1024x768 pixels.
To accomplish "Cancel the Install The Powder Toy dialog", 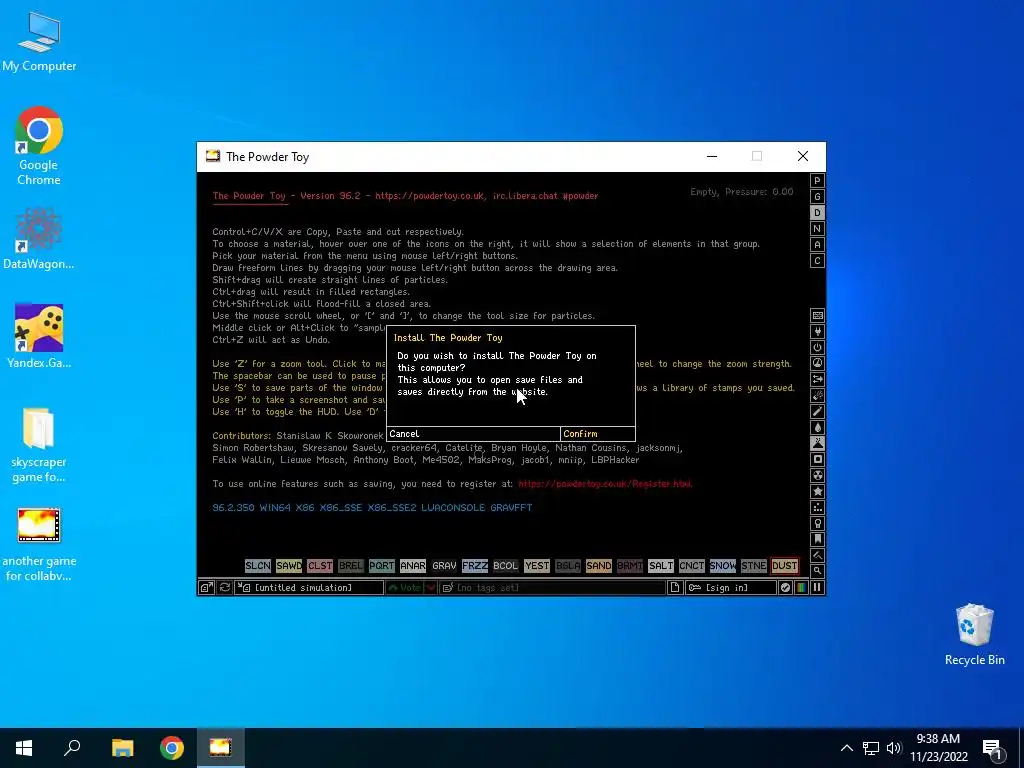I will point(473,434).
